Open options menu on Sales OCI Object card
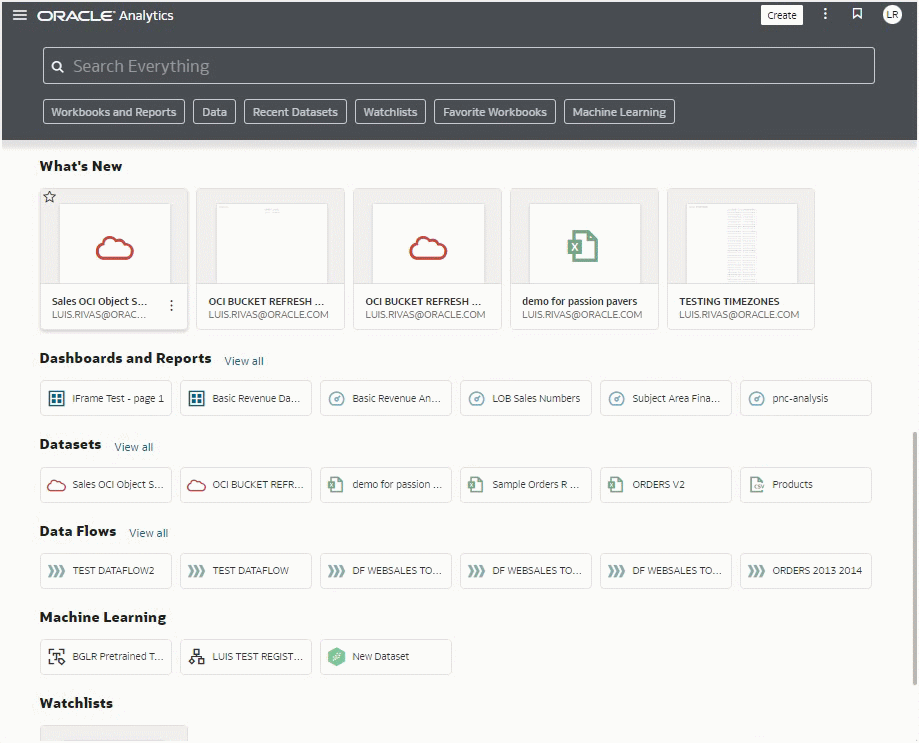Screen dimensions: 919x743 171,307
